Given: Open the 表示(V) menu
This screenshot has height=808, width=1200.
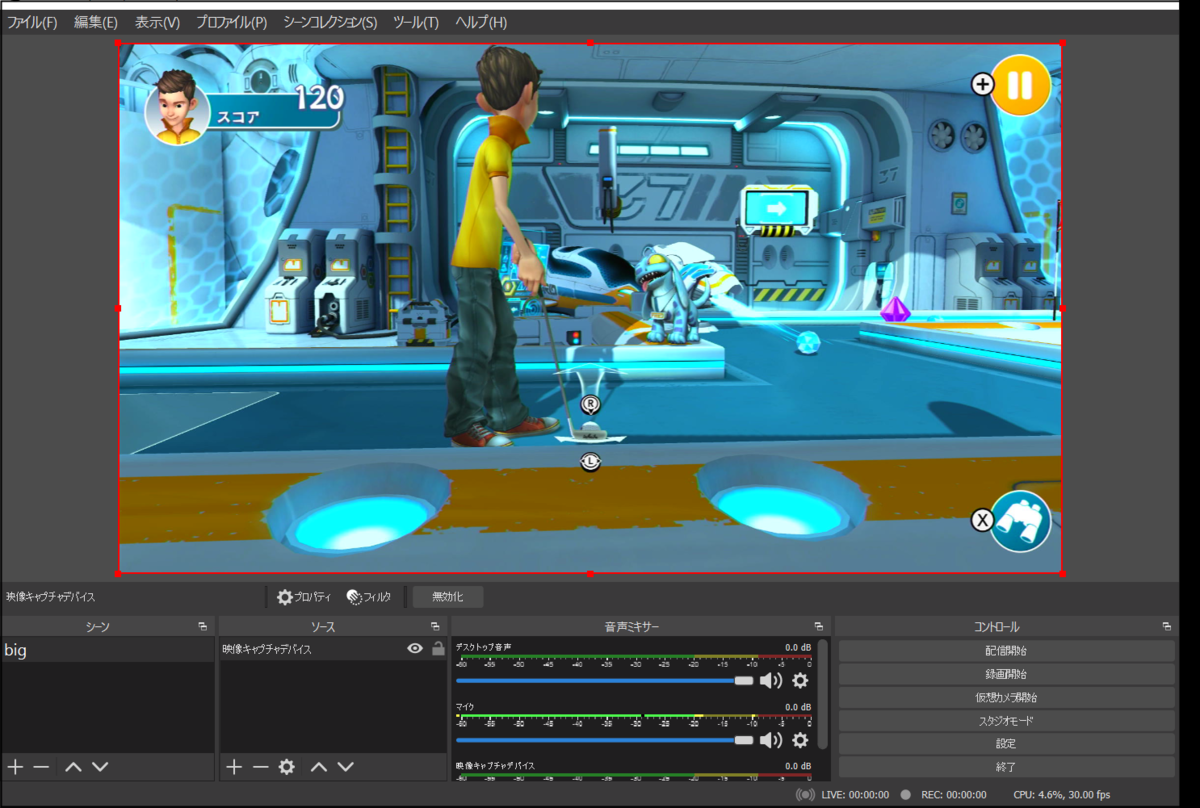Looking at the screenshot, I should tap(158, 22).
